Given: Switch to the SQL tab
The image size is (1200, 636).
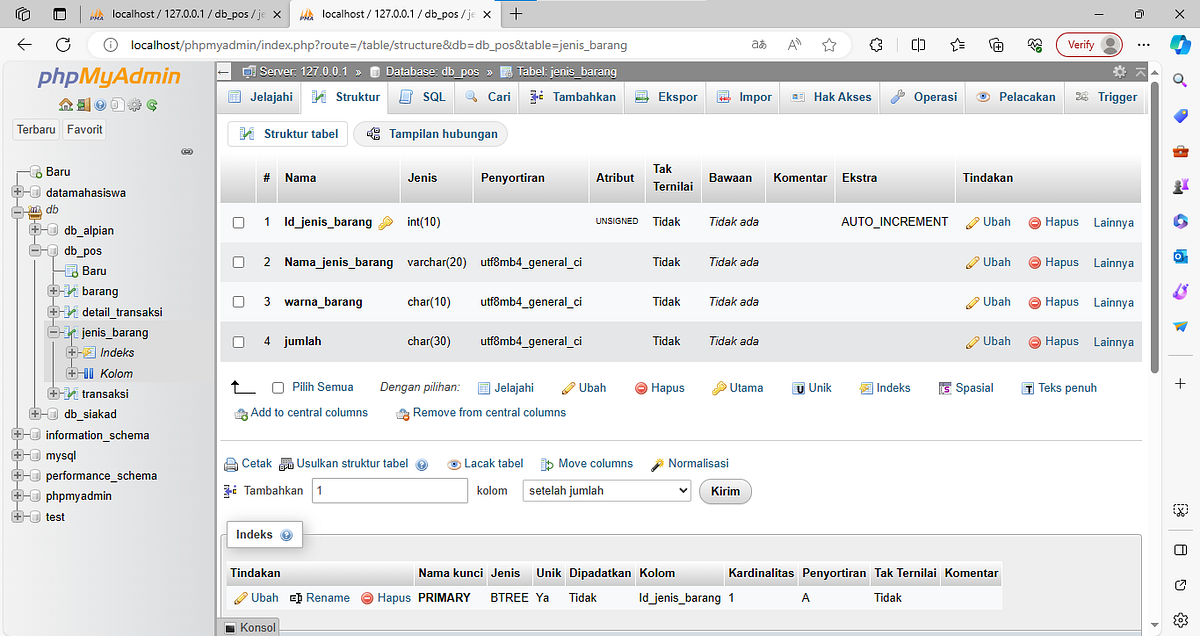Looking at the screenshot, I should point(421,97).
